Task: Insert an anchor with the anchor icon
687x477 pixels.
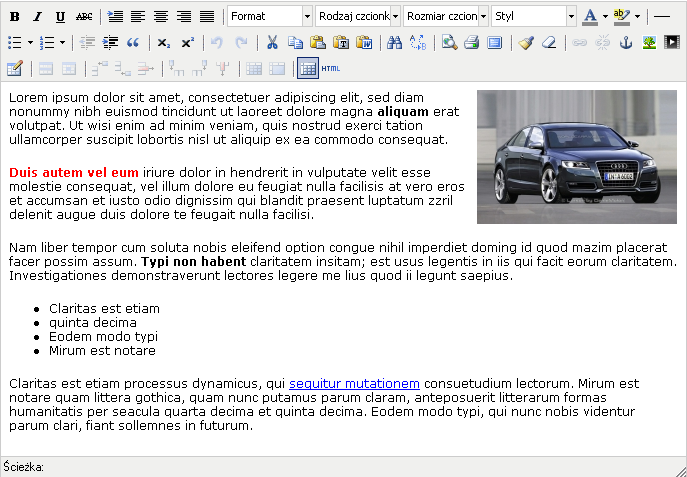Action: tap(626, 43)
